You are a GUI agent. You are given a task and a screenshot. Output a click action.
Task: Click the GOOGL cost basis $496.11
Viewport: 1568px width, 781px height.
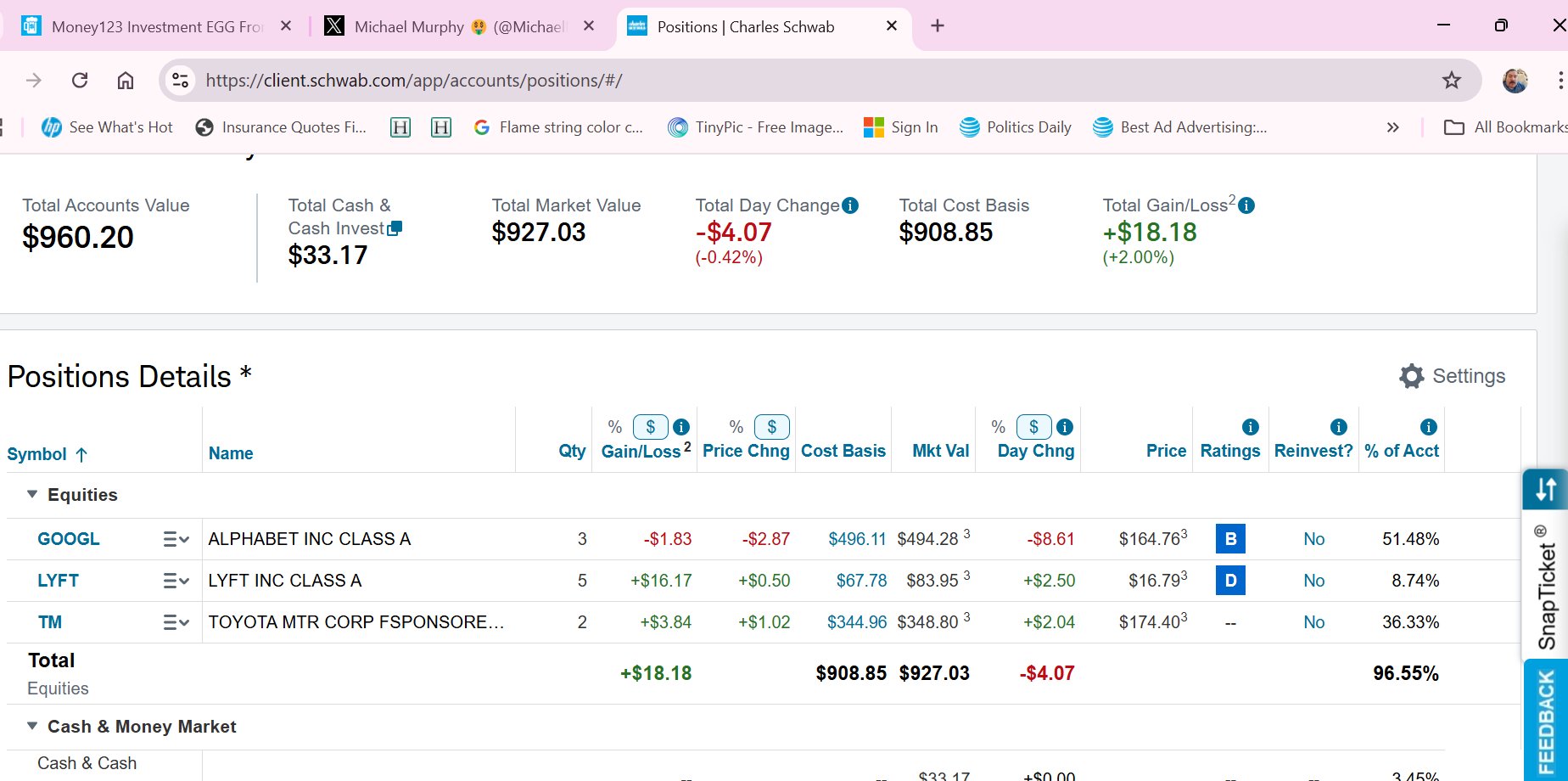pyautogui.click(x=857, y=539)
